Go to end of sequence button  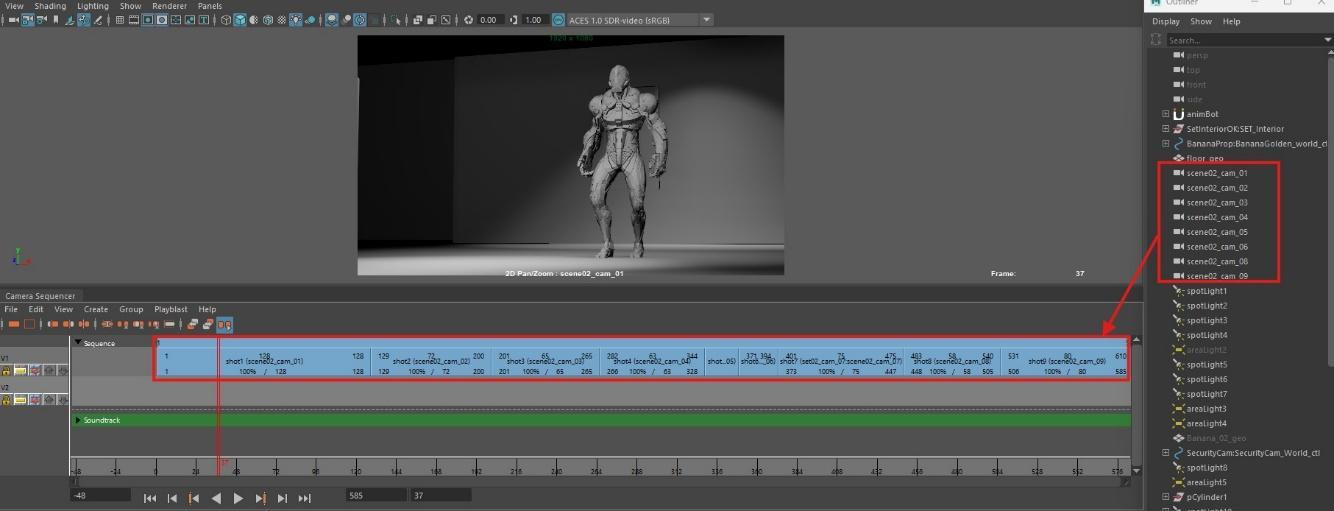coord(304,498)
